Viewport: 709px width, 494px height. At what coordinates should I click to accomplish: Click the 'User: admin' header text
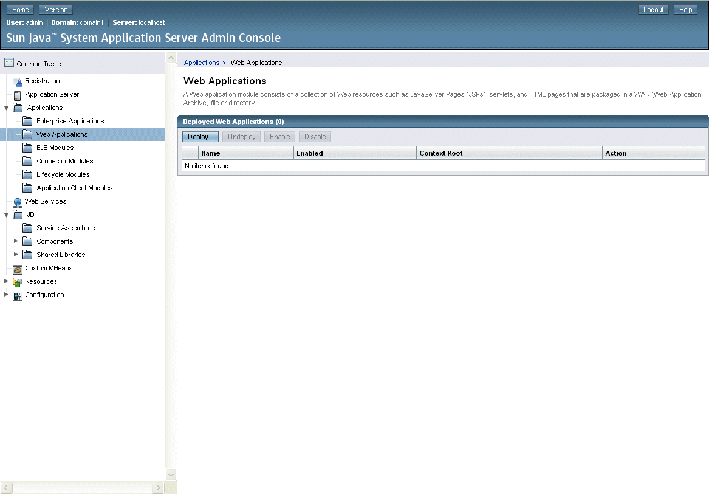[x=25, y=22]
